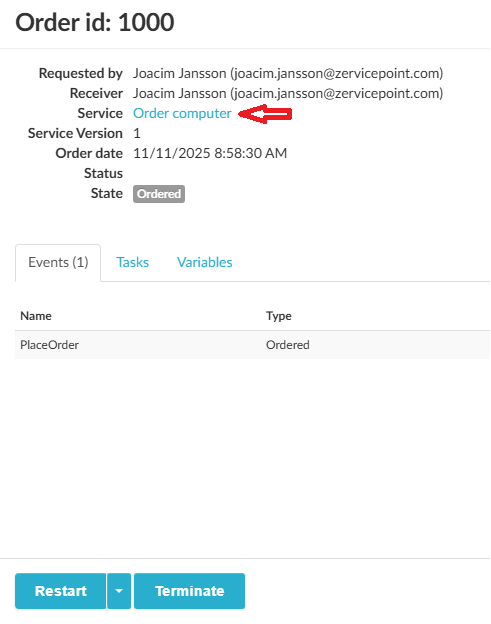Click the Service Version value 1

137,133
